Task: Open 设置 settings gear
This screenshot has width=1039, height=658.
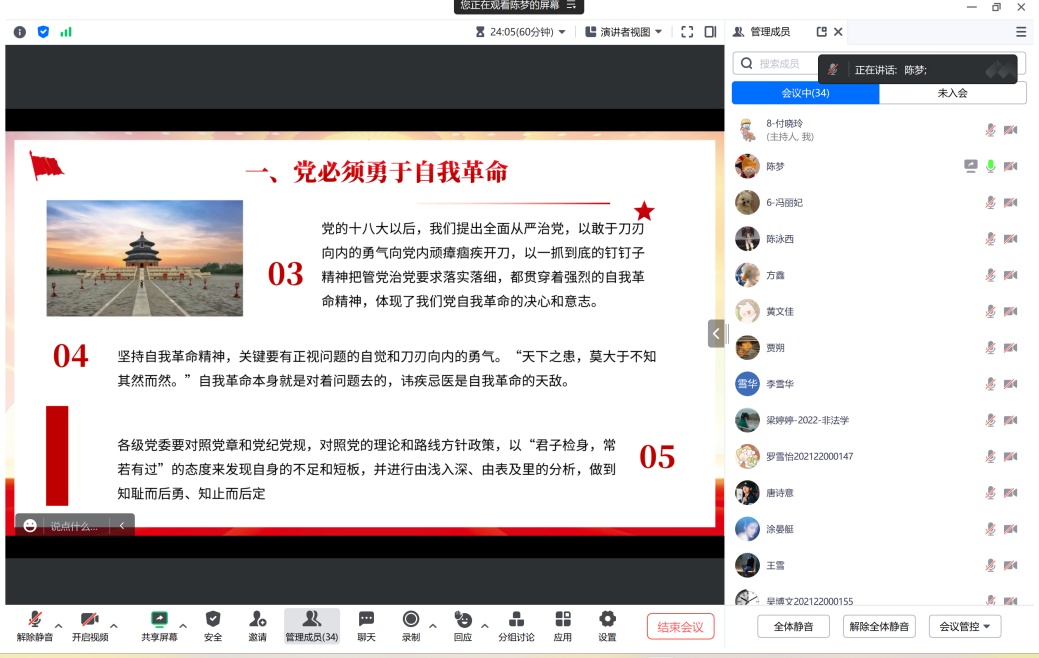Action: click(607, 625)
